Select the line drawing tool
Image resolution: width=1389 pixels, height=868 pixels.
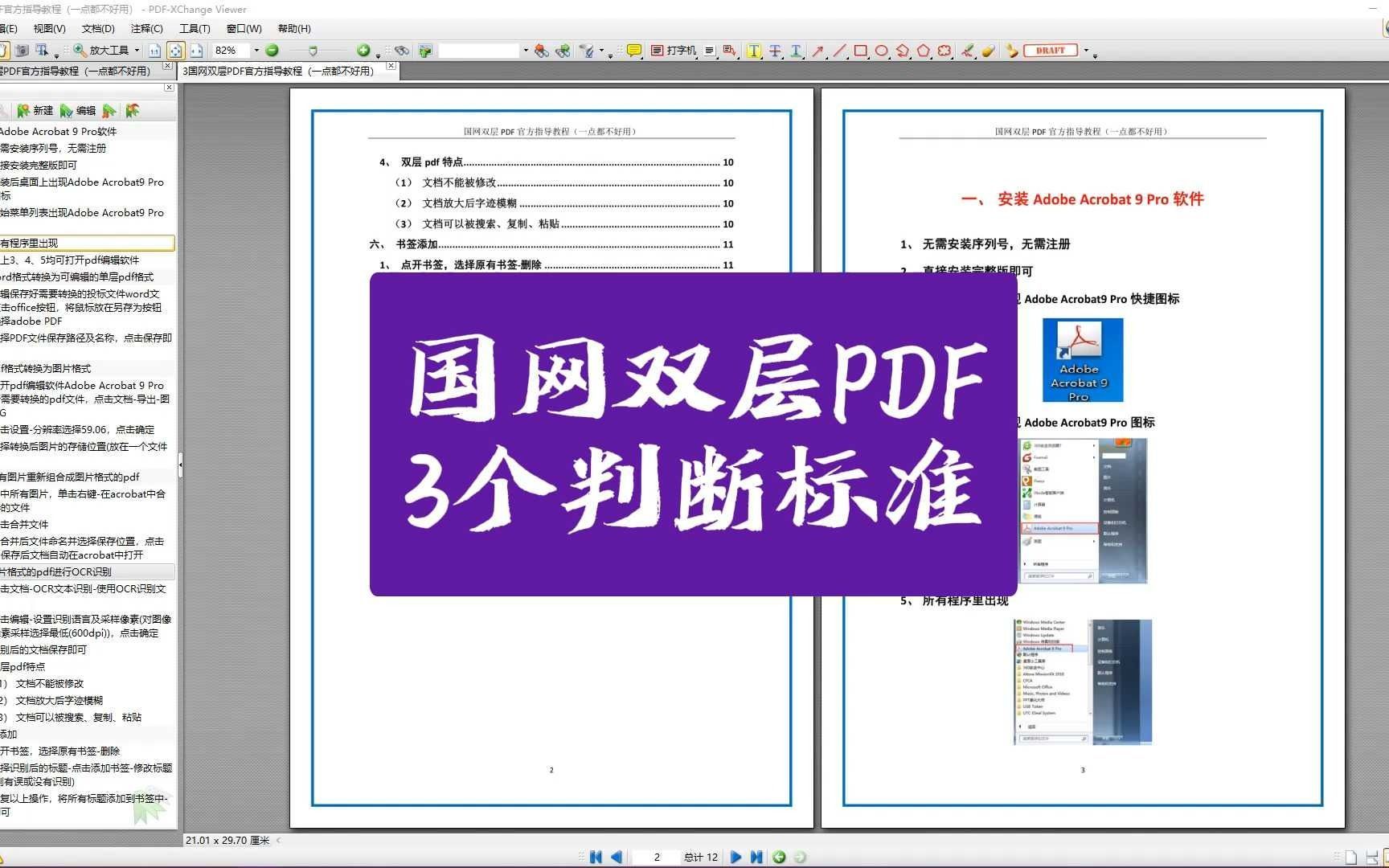pyautogui.click(x=839, y=51)
